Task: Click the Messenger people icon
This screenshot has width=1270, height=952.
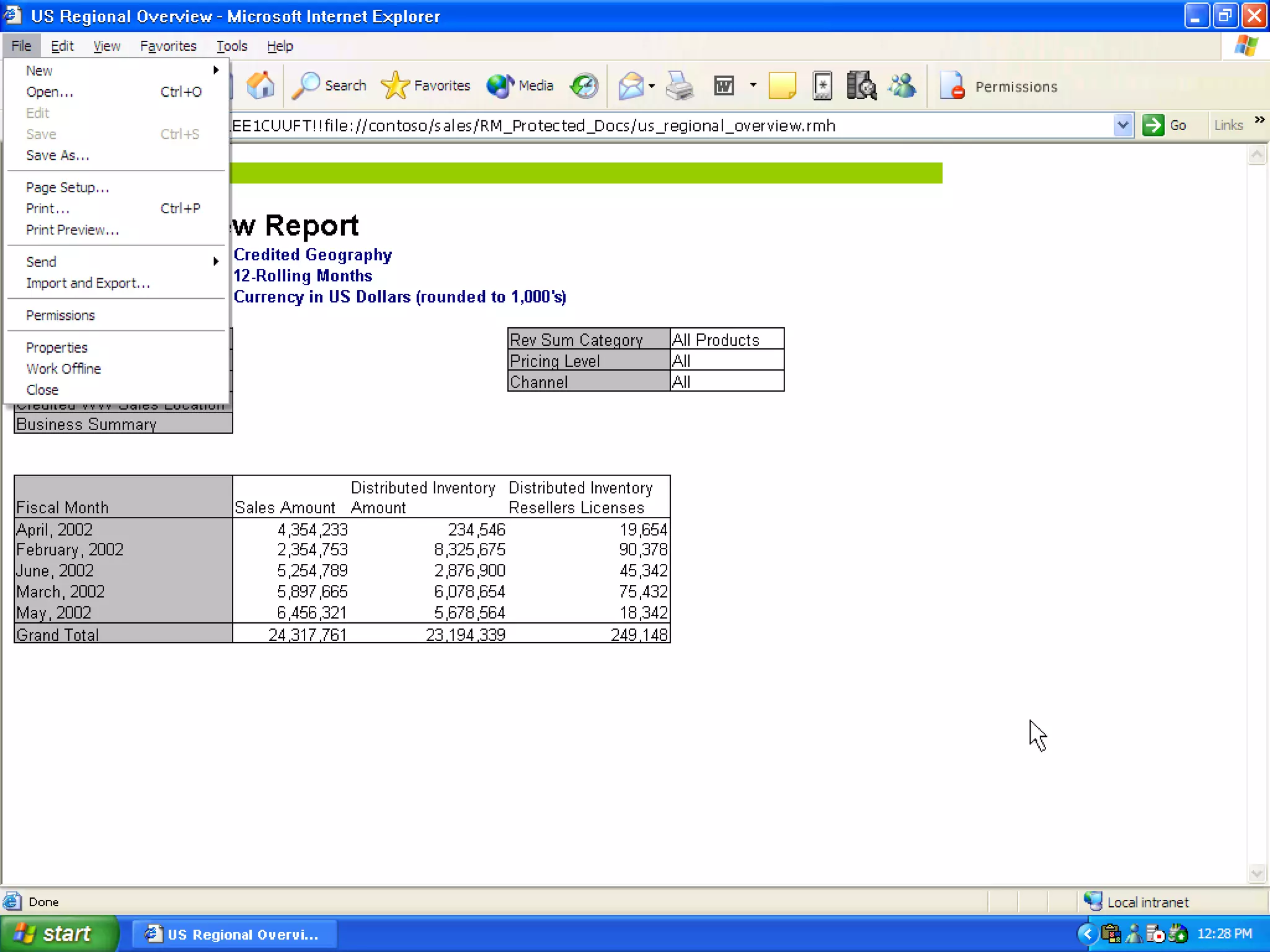Action: pyautogui.click(x=902, y=86)
